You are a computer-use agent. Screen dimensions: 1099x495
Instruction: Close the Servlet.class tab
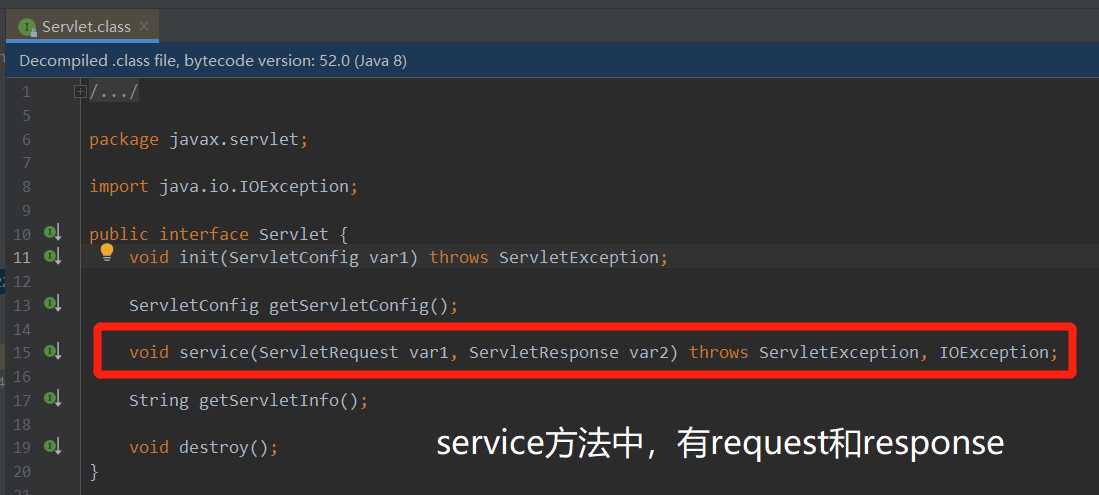(144, 26)
